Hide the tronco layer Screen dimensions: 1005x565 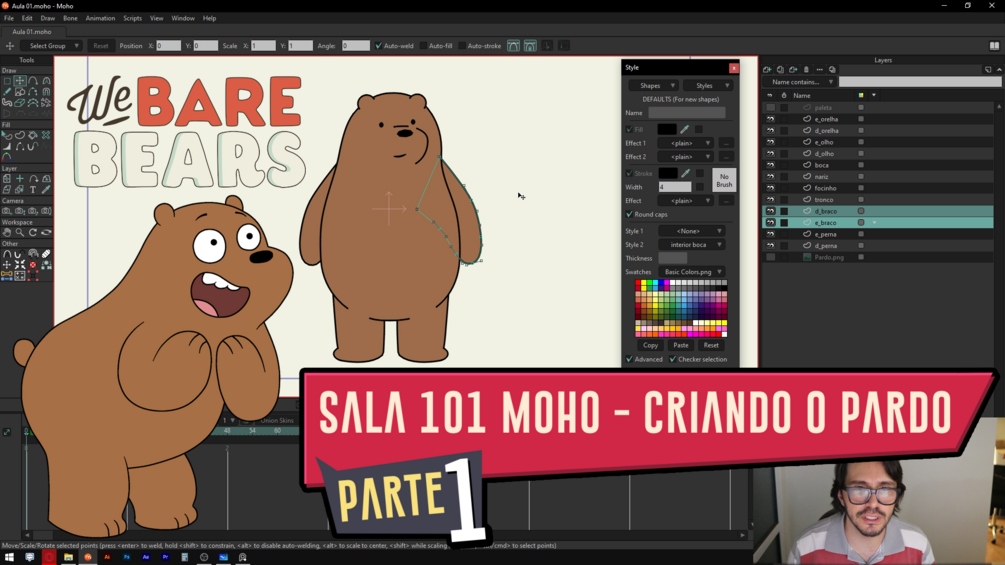(770, 200)
